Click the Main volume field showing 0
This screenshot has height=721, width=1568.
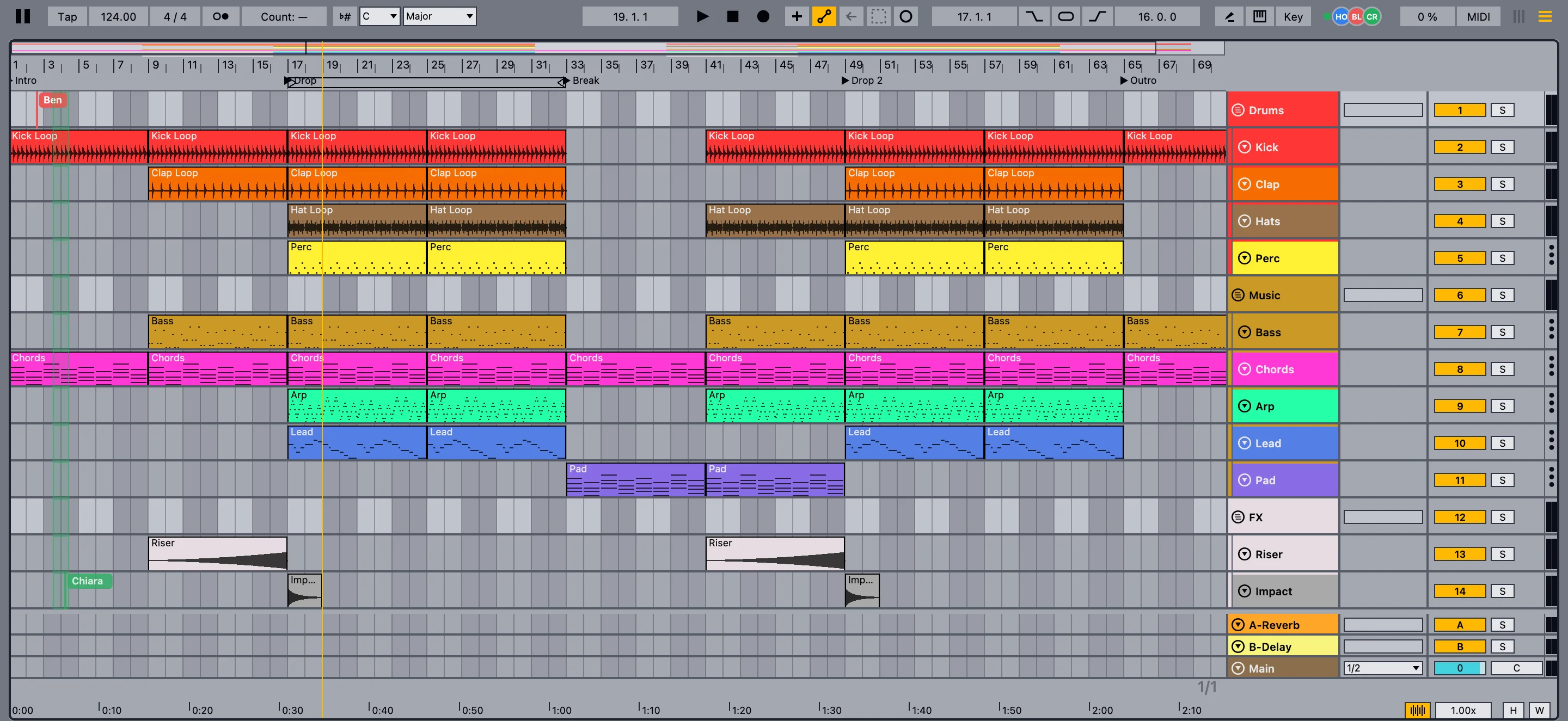[x=1460, y=668]
